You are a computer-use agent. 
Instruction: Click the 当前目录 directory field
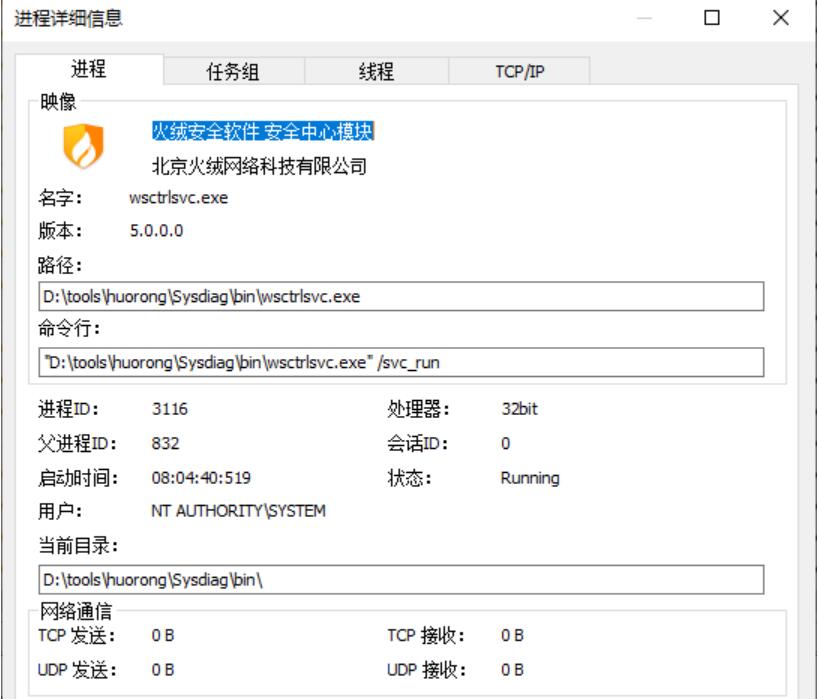coord(401,580)
